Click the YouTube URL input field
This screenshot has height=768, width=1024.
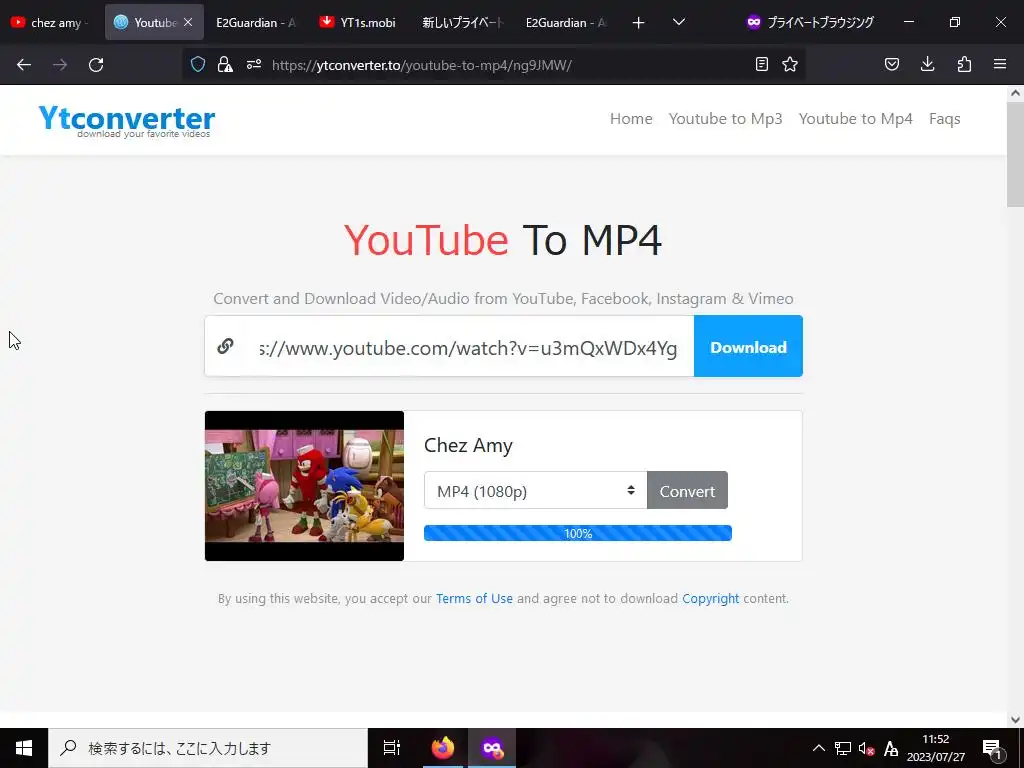[x=468, y=347]
